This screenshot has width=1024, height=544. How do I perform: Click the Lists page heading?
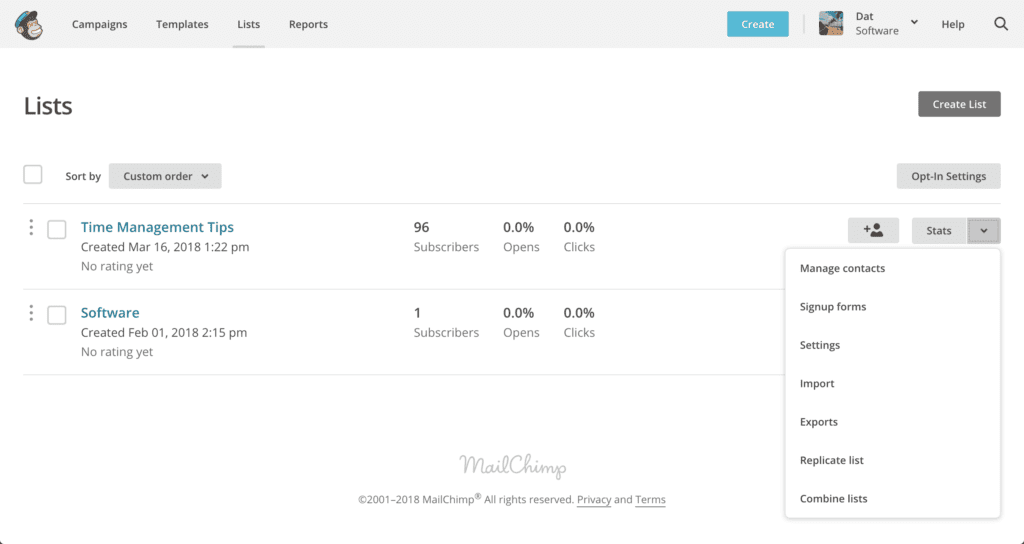(48, 106)
